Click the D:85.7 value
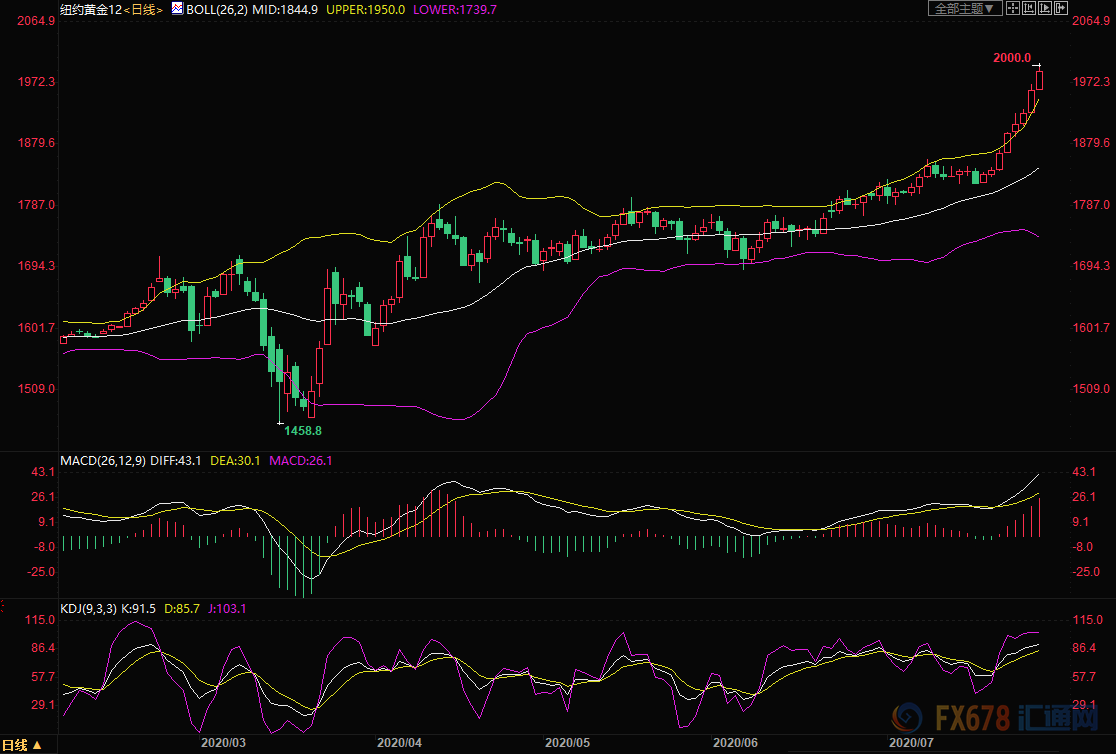The height and width of the screenshot is (754, 1116). pos(181,609)
